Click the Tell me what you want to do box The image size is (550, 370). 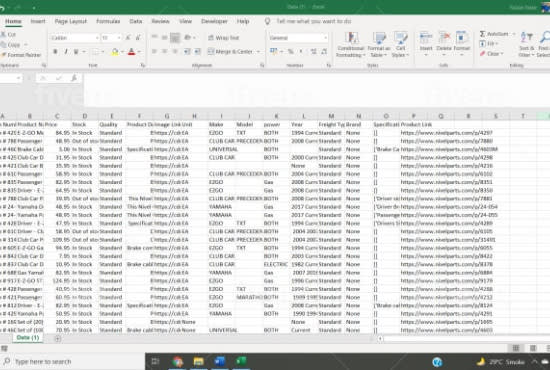[x=313, y=21]
